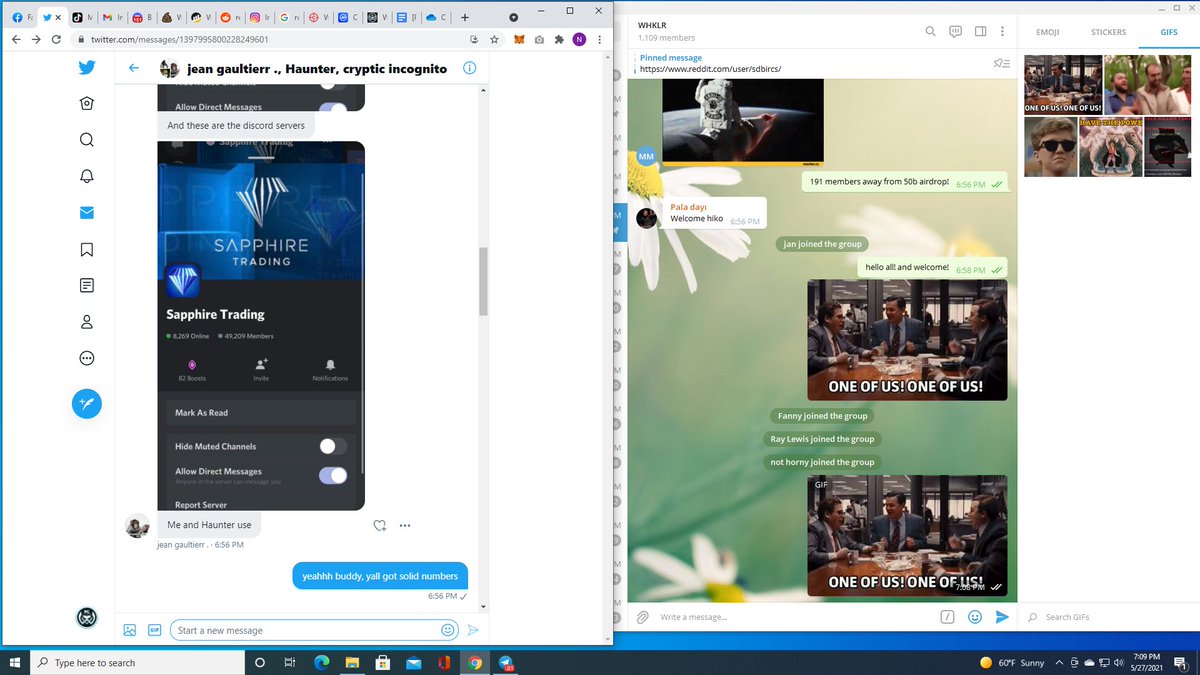The image size is (1200, 675).
Task: Open Telegram chat more options menu
Action: [1003, 32]
